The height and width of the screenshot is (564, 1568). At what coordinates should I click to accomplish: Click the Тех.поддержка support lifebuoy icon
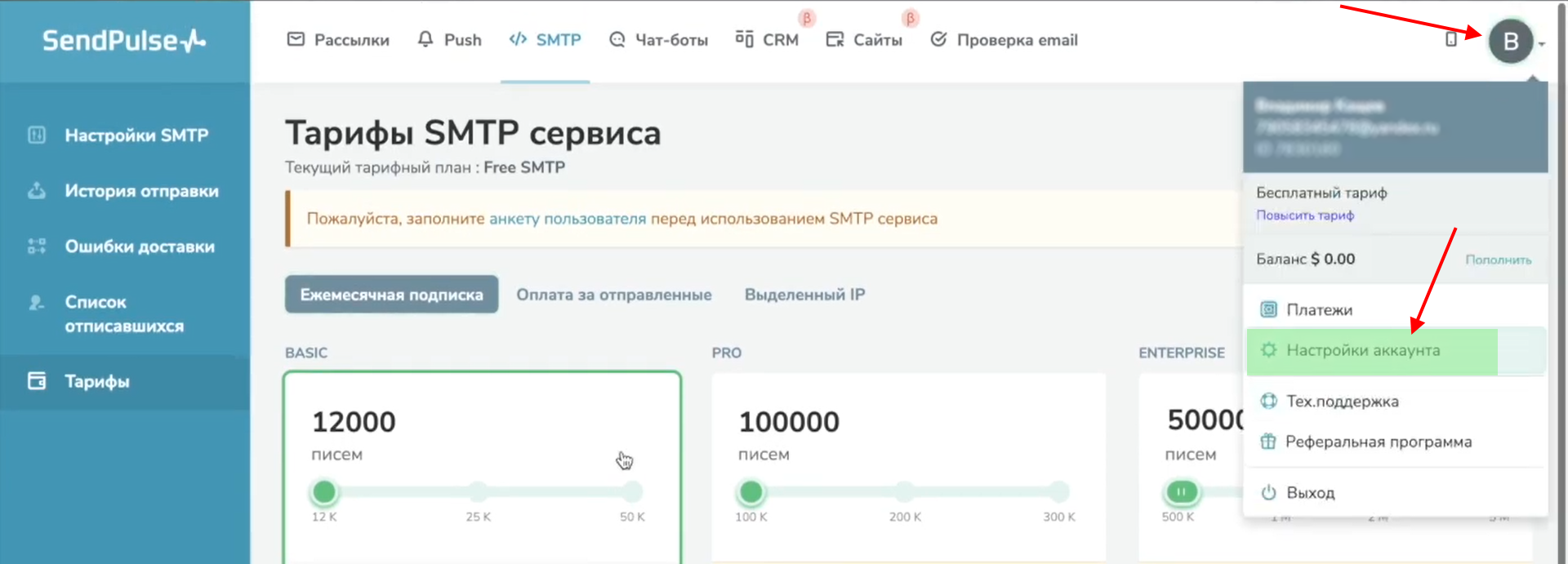pos(1268,401)
